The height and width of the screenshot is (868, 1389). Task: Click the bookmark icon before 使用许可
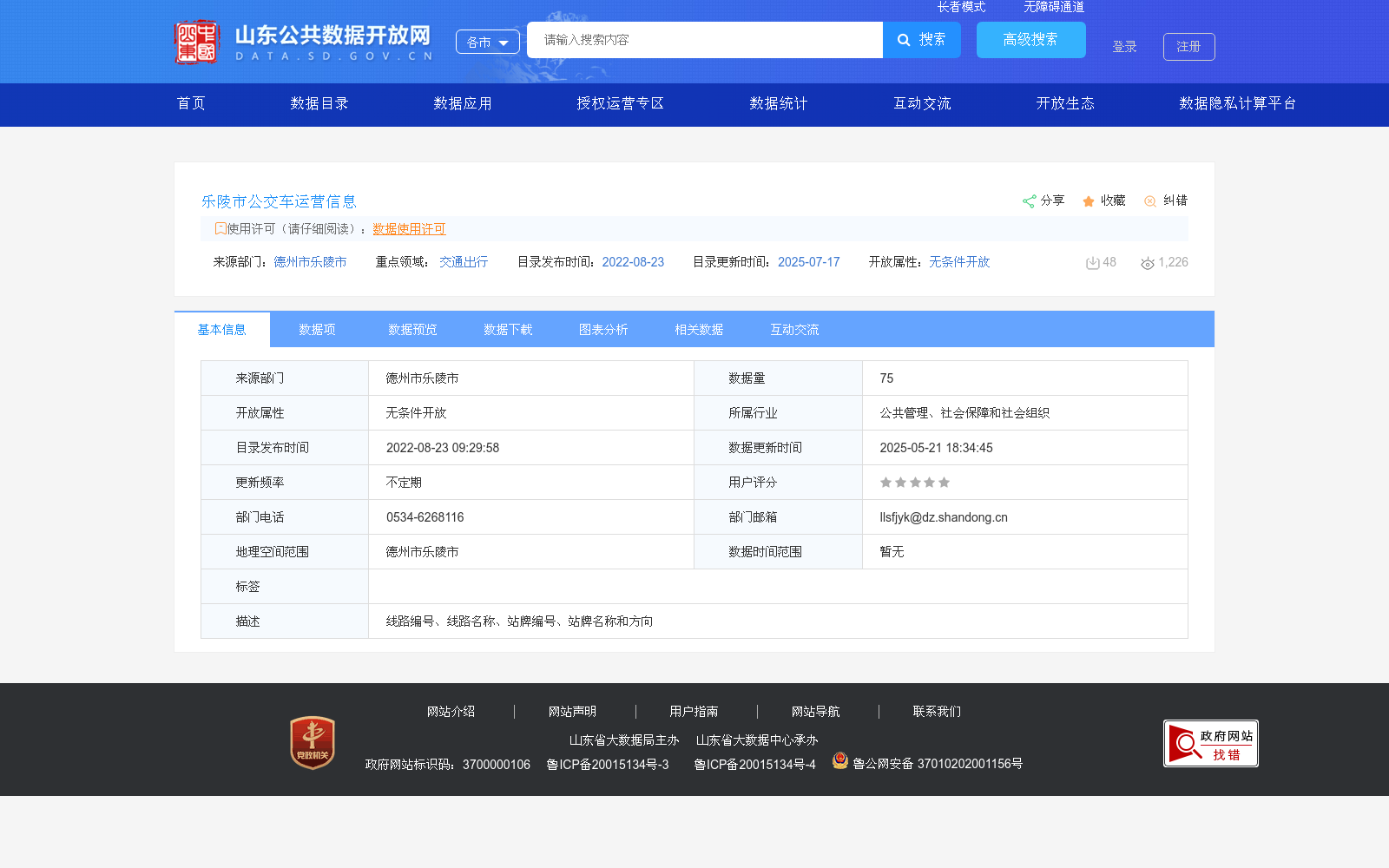pos(221,228)
